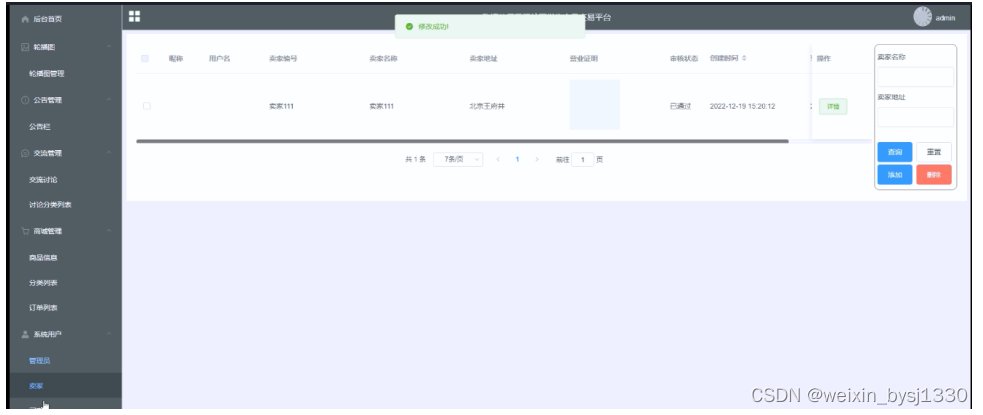Collapse the 轮播图 menu chevron
The width and height of the screenshot is (983, 415).
[x=109, y=46]
